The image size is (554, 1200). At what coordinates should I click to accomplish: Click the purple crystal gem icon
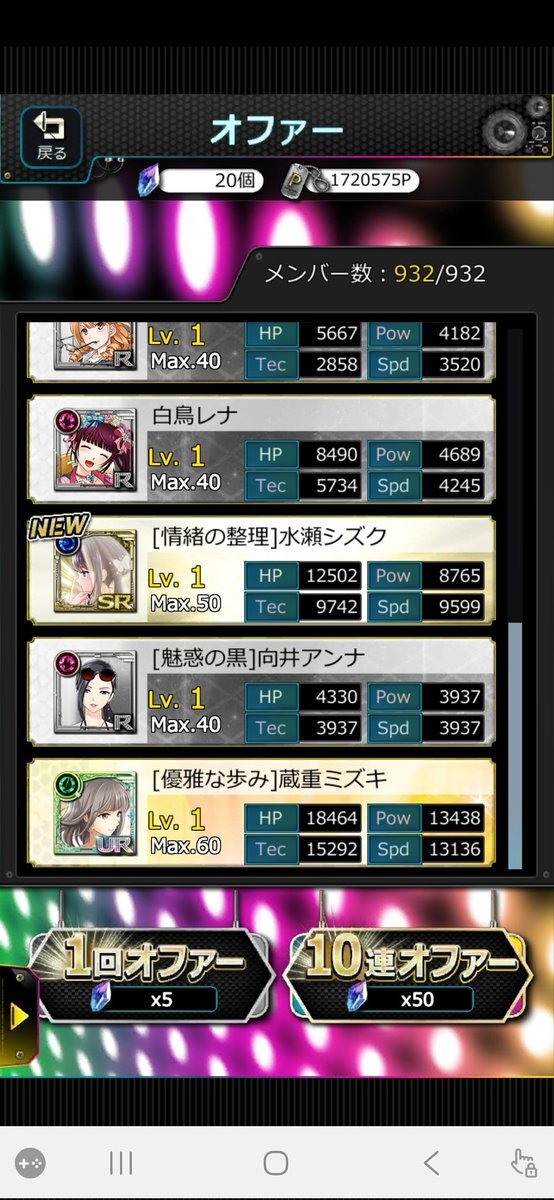[x=147, y=182]
